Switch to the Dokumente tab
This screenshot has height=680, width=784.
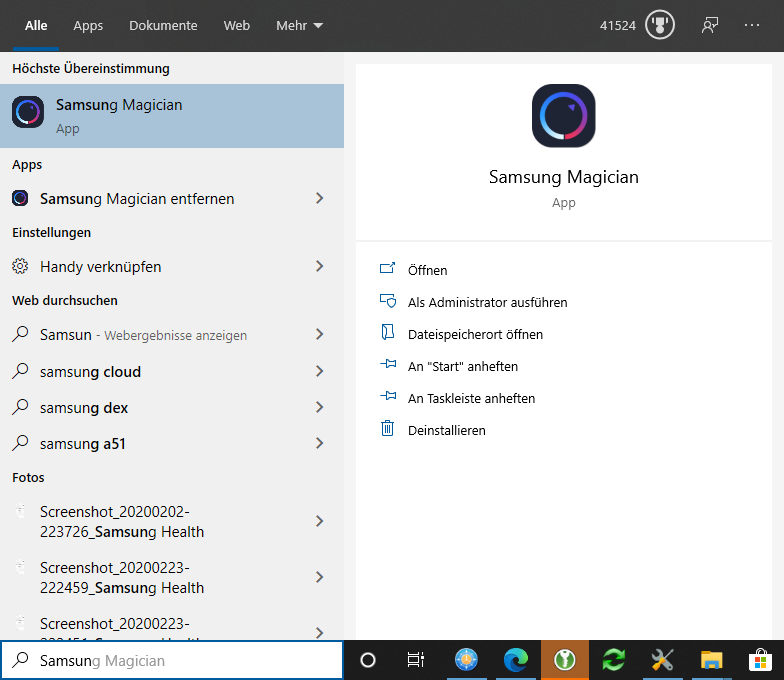pos(163,26)
